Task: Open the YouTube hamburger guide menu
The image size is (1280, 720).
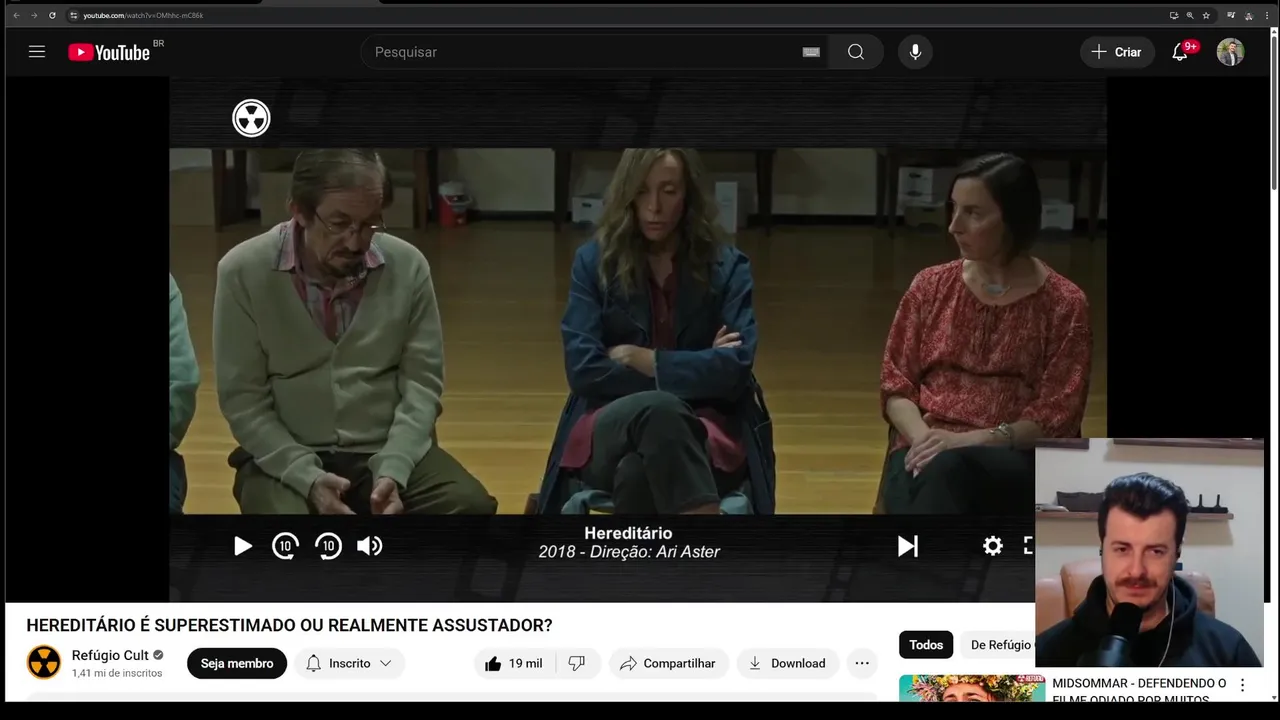Action: coord(37,52)
